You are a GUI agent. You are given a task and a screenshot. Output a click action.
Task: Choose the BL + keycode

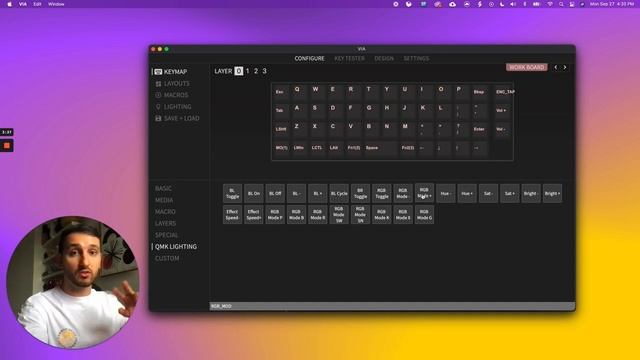click(x=318, y=193)
